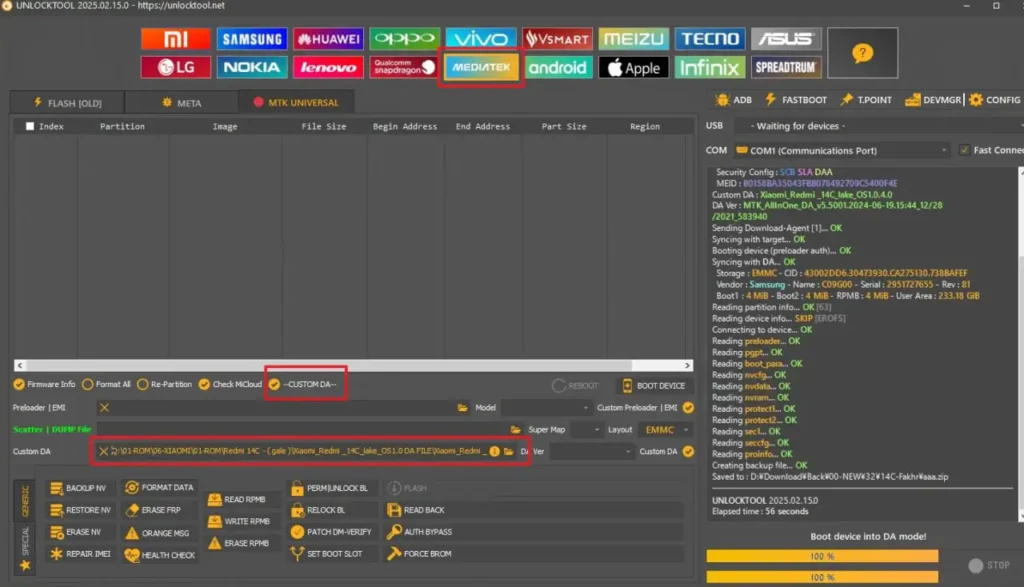Click the BOOT DEVICE button
Viewport: 1024px width, 587px height.
pyautogui.click(x=653, y=386)
